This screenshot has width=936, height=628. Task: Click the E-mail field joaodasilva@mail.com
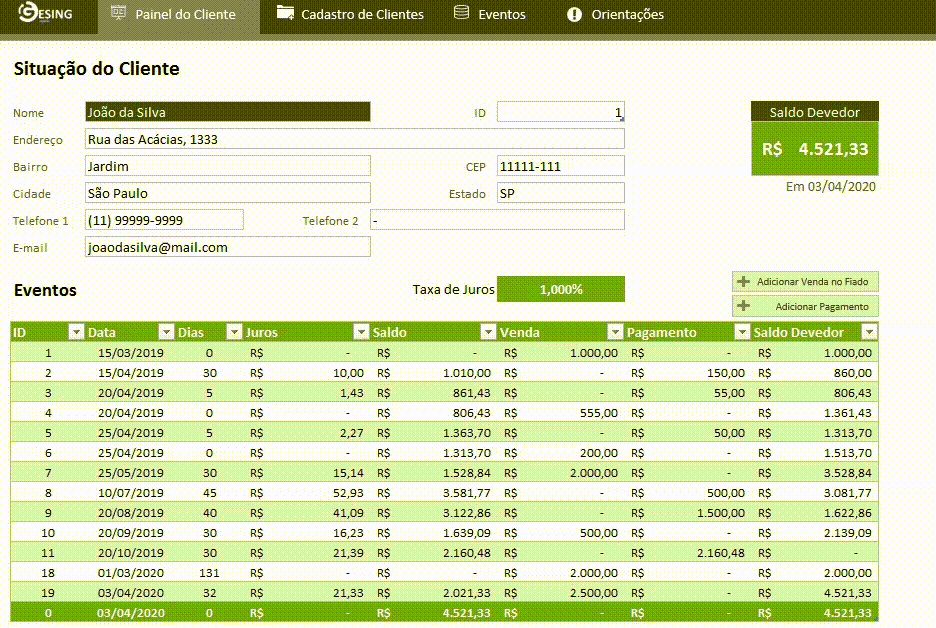click(x=227, y=247)
